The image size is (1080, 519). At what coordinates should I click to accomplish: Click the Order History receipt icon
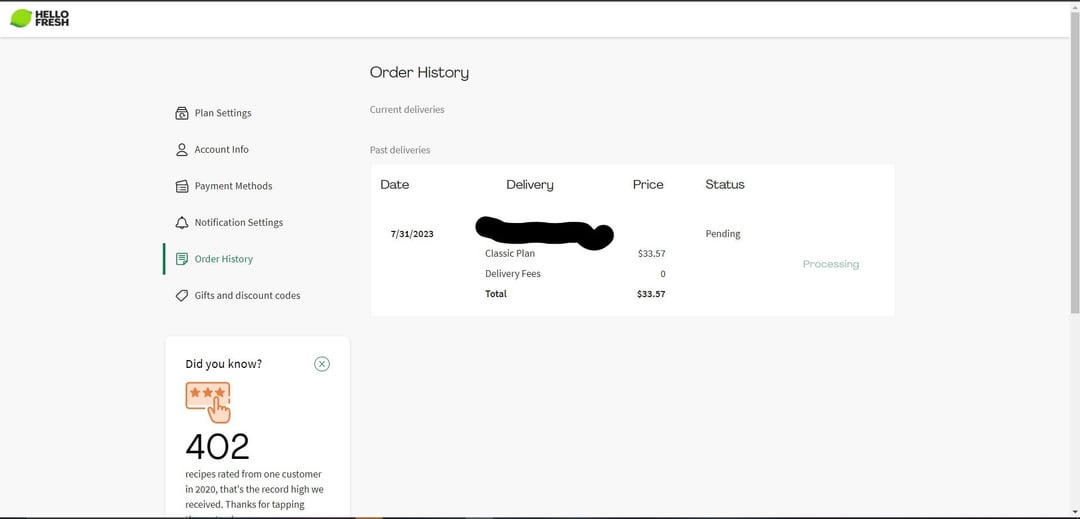(182, 259)
